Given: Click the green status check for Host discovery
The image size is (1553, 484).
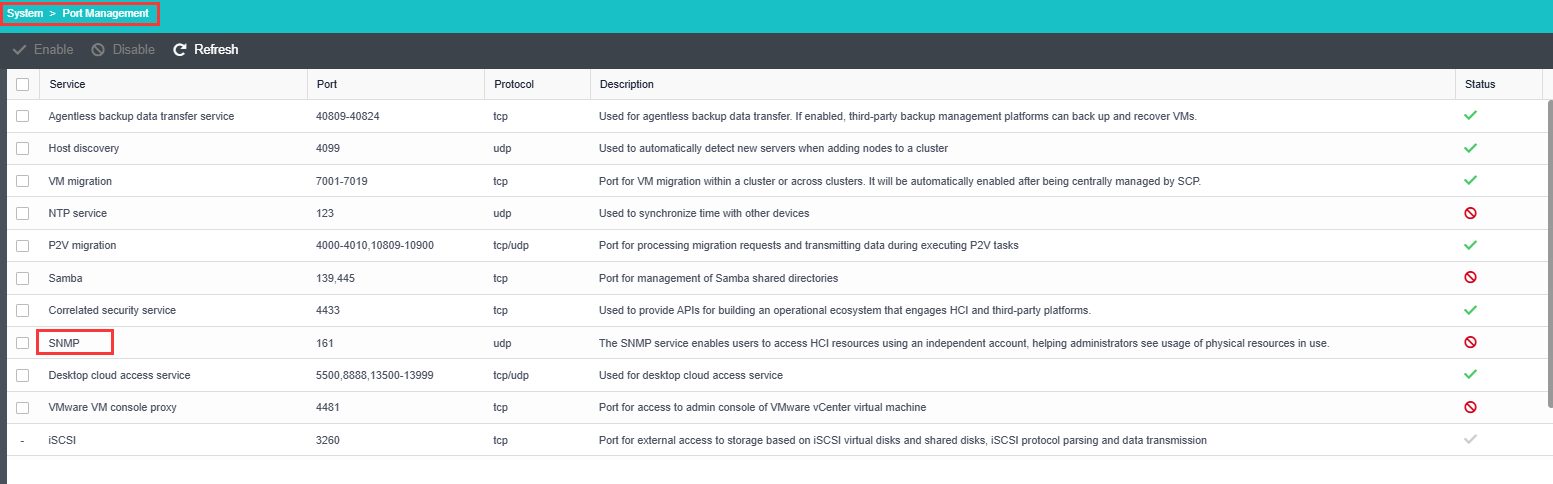Looking at the screenshot, I should click(1470, 148).
